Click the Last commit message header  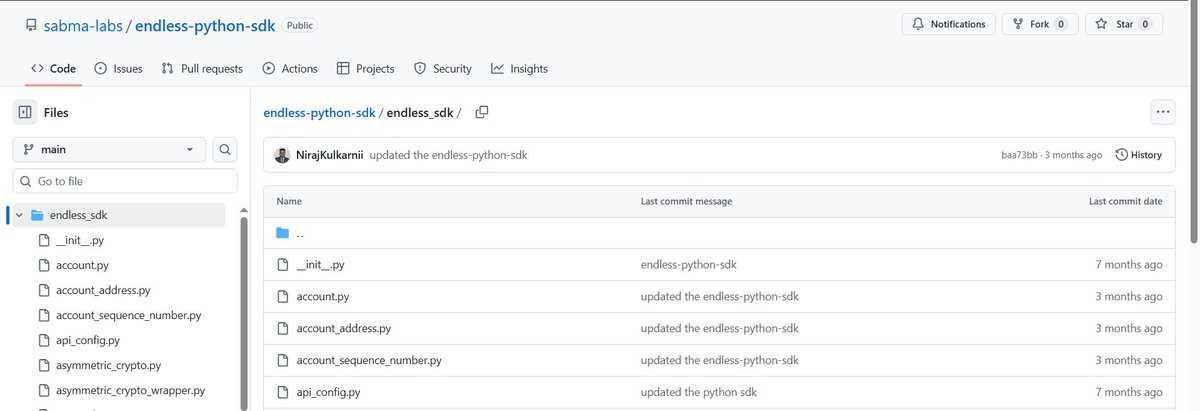click(686, 201)
